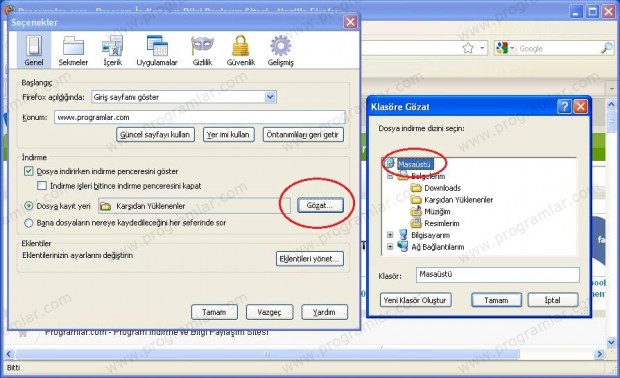Viewport: 620px width, 378px height.
Task: Collapse the Belgelerim tree node
Action: click(x=390, y=176)
